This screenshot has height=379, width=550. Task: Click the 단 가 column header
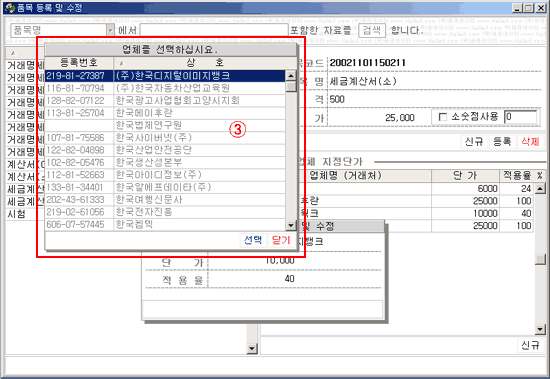[465, 175]
